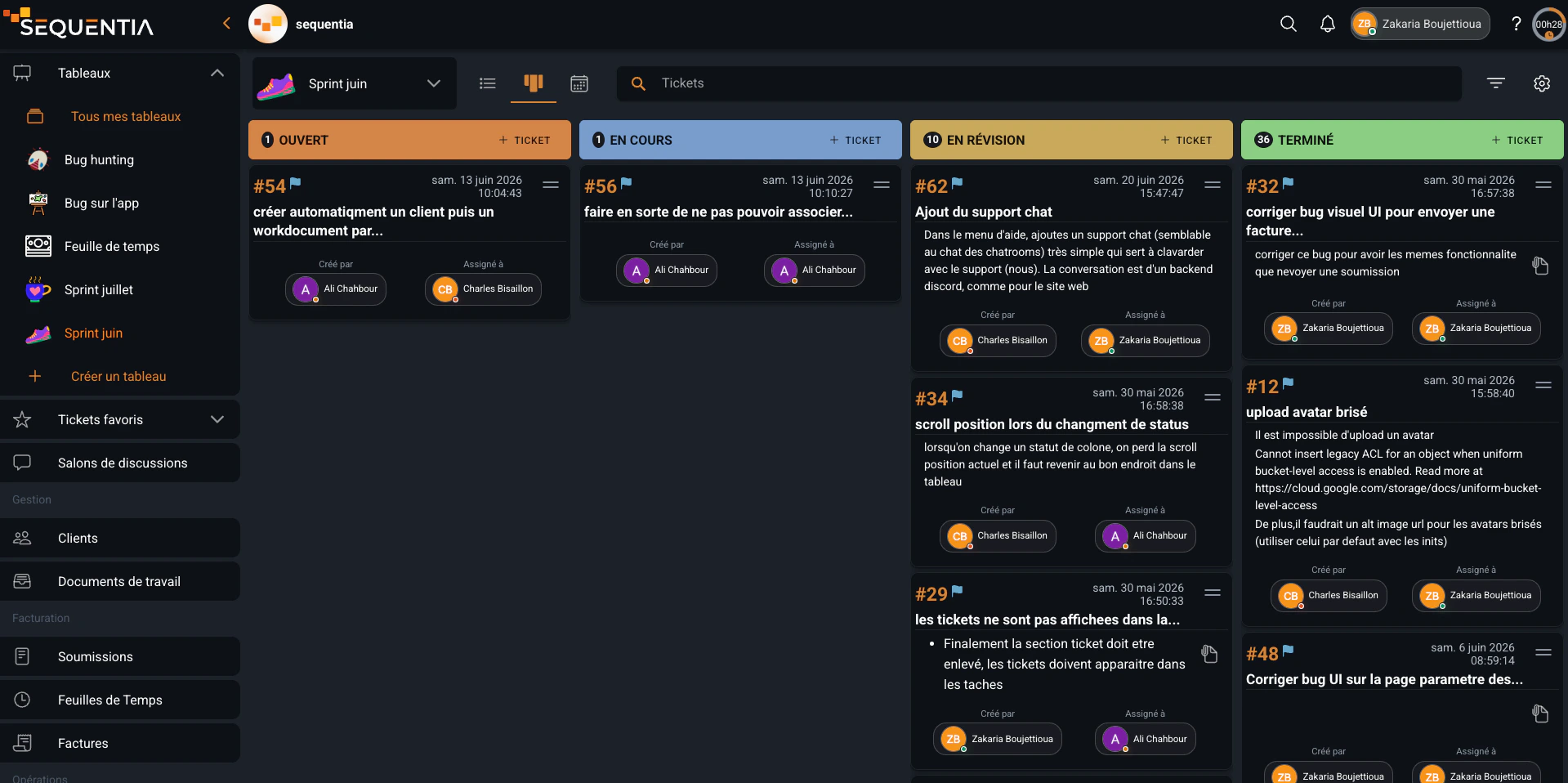Click Charles Bisaillon creator on ticket #12
The height and width of the screenshot is (783, 1568).
coord(1329,595)
